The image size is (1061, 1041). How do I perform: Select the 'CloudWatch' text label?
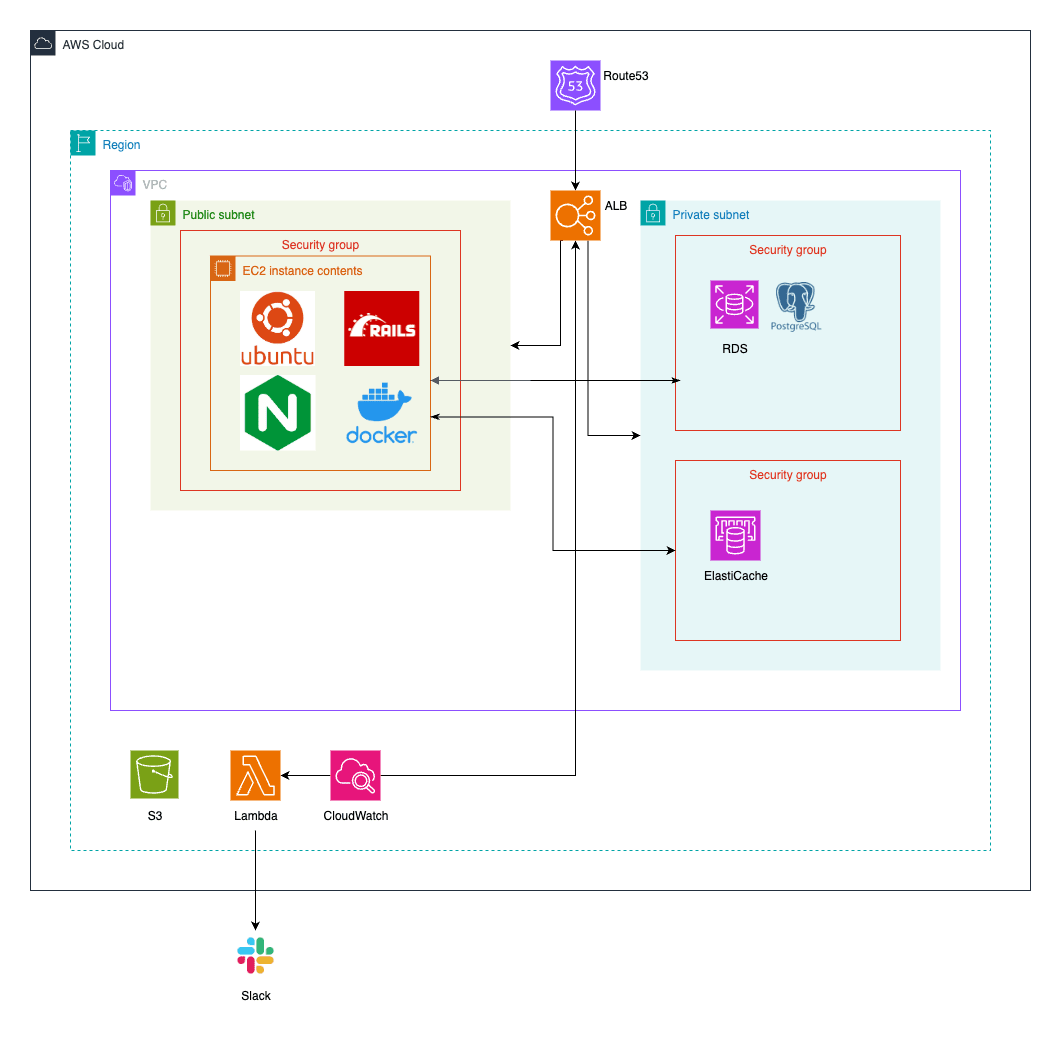click(x=356, y=816)
